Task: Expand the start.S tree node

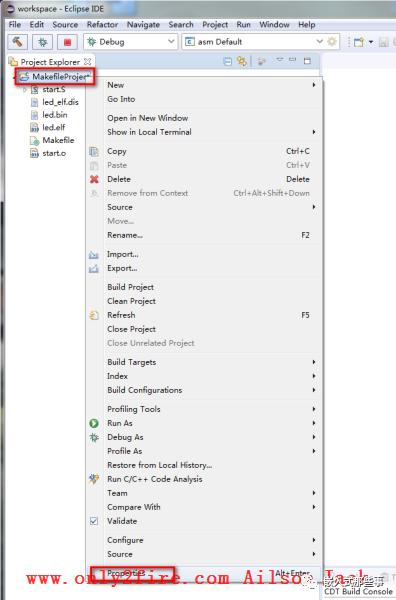Action: 25,90
